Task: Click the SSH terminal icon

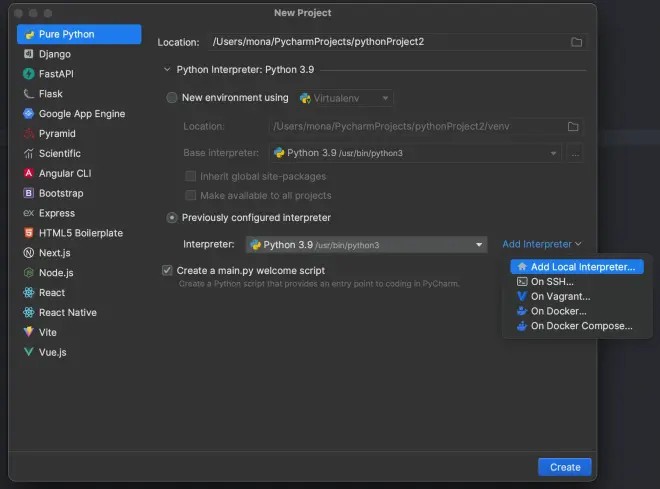Action: coord(522,282)
